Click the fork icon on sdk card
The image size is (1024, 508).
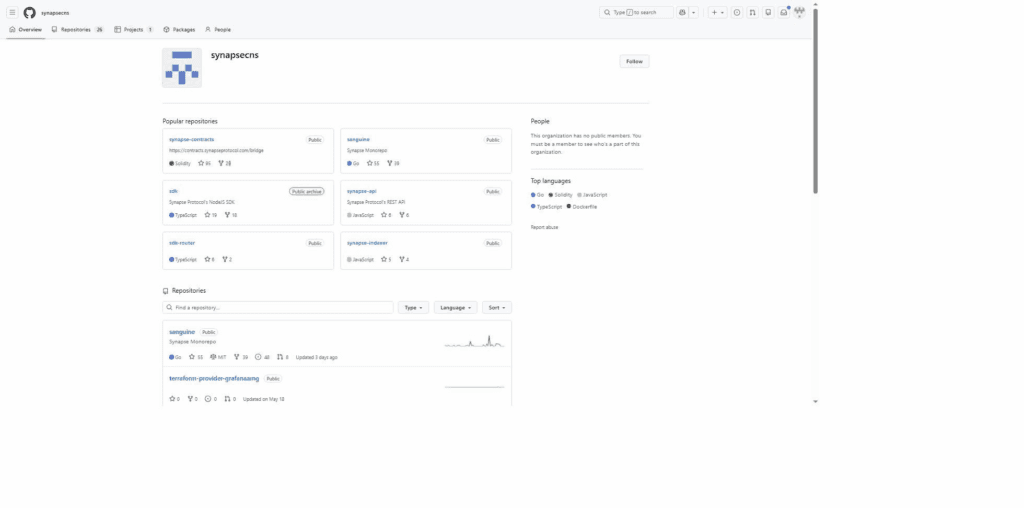coord(227,215)
